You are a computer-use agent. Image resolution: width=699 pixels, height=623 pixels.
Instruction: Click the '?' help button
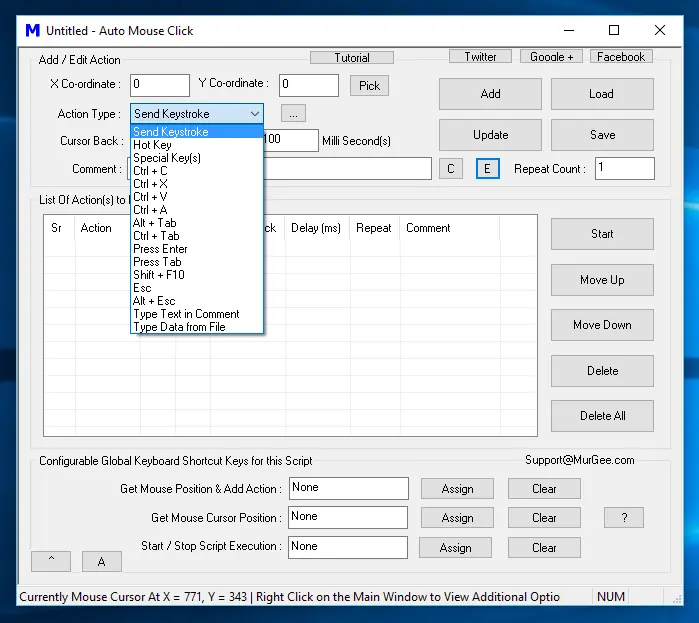tap(624, 518)
